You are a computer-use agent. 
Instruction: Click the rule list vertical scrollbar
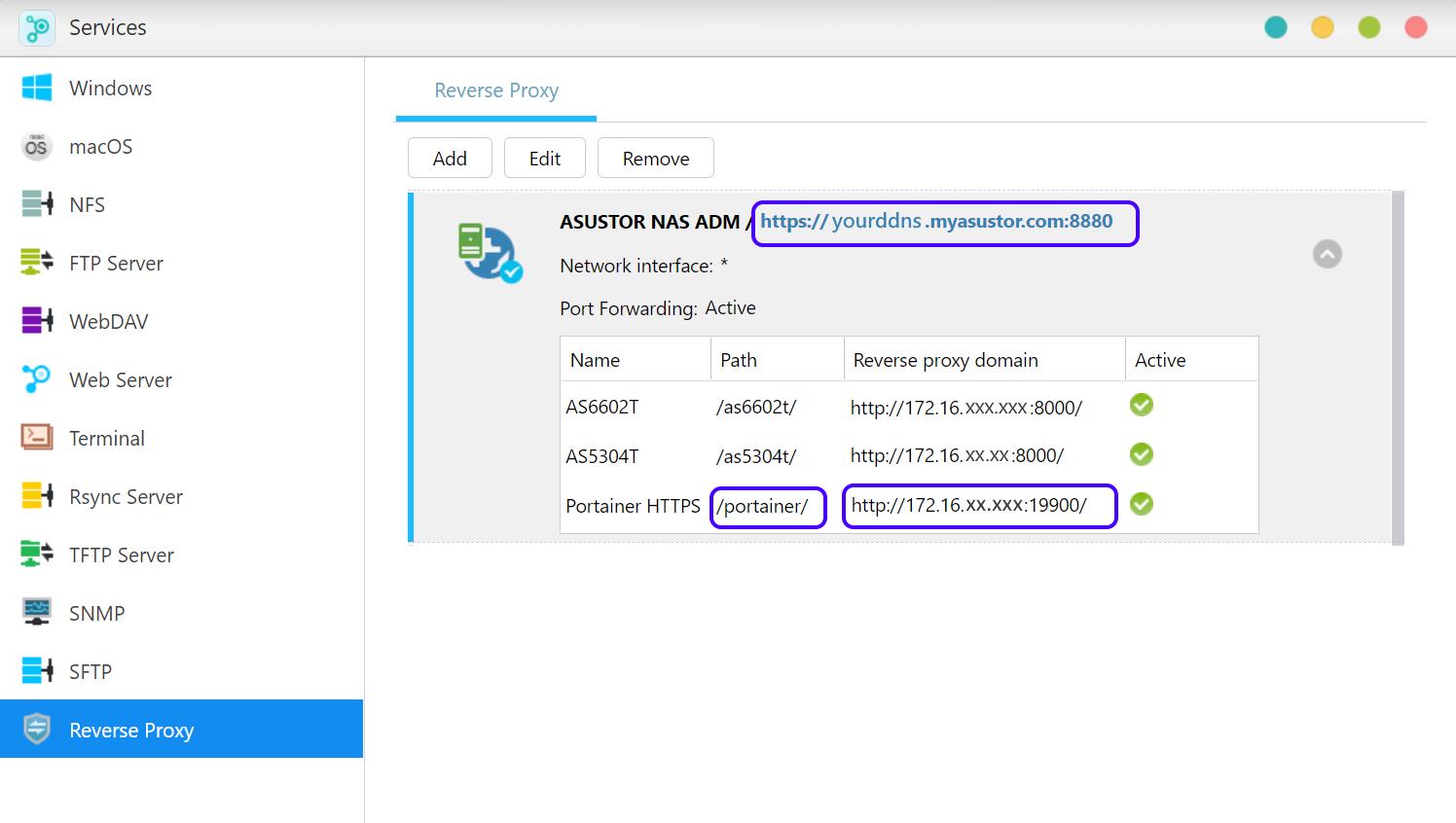point(1399,368)
